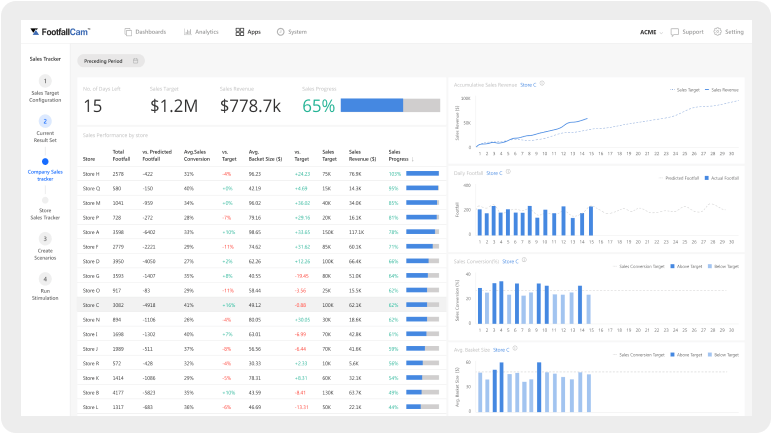Toggle Sales Revenue legend in revenue chart

722,90
